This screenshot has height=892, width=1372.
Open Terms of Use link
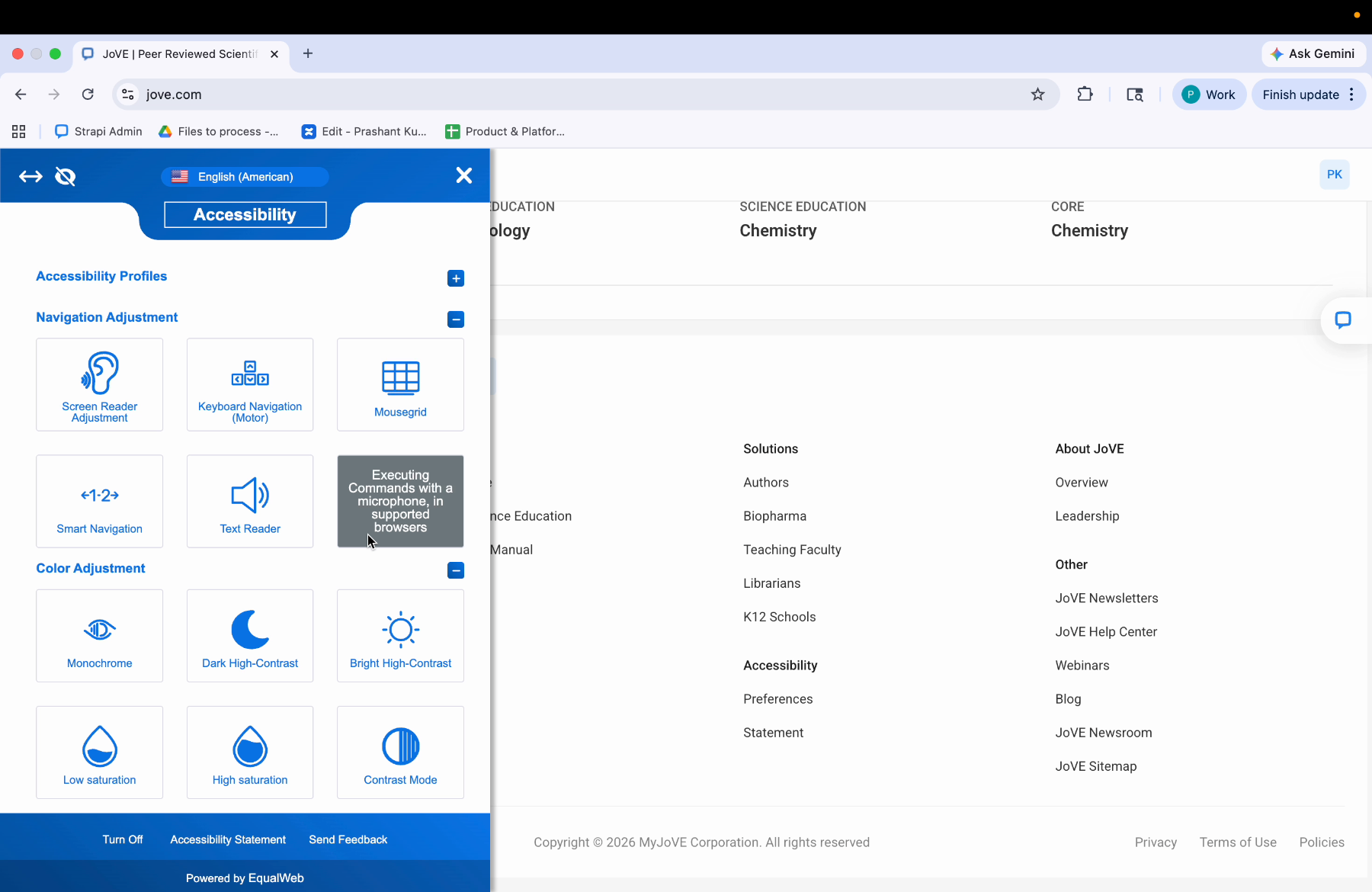coord(1238,842)
